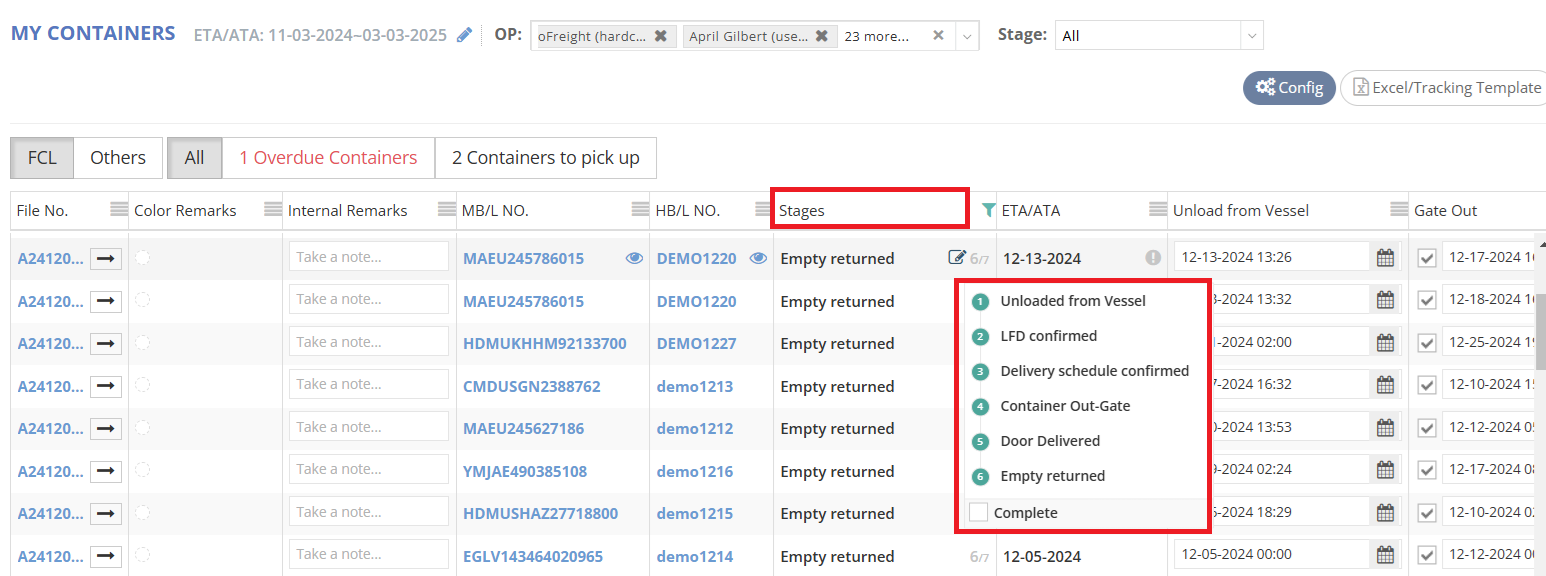Toggle Gate Out checkbox in first row
Viewport: 1546px width, 576px height.
[x=1427, y=258]
